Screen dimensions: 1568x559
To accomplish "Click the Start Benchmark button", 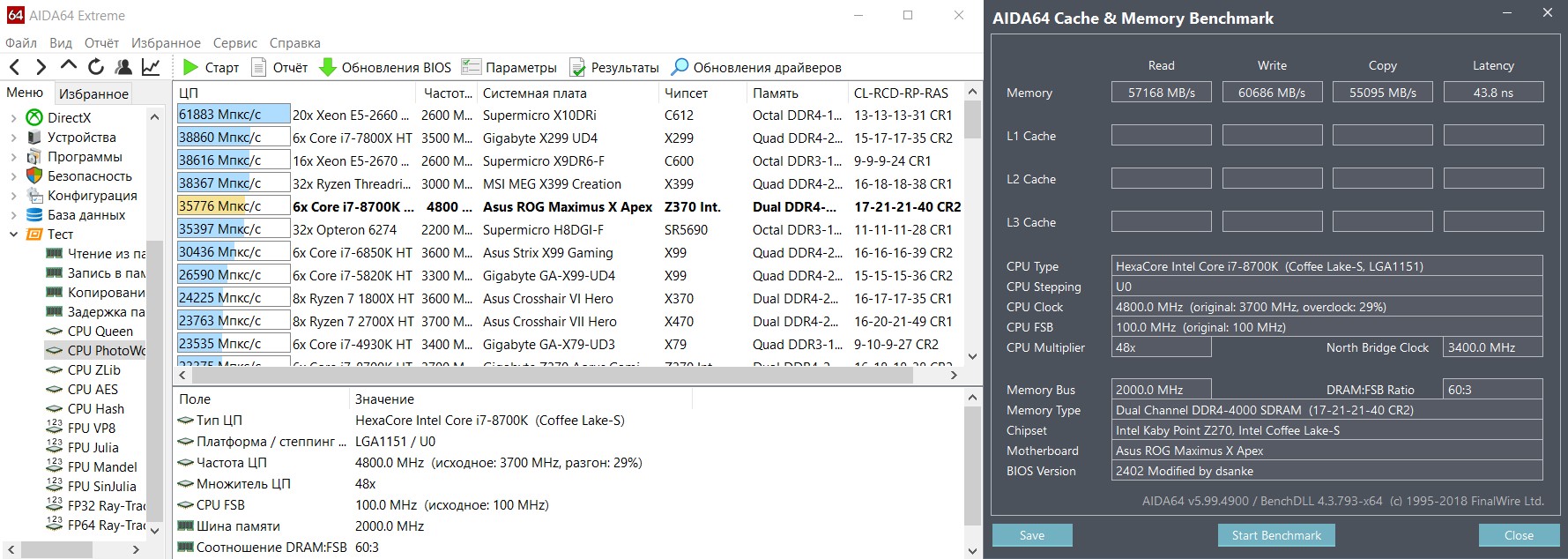I will 1276,535.
